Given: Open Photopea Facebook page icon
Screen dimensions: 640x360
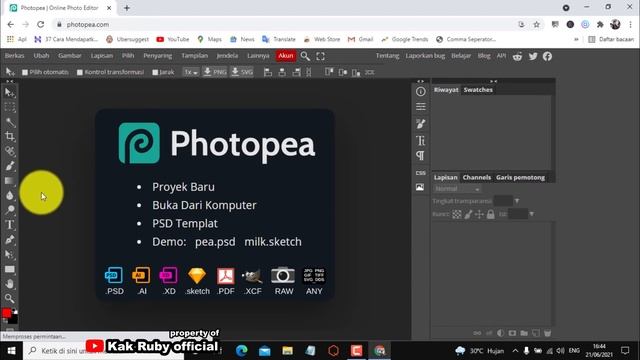Looking at the screenshot, I should tap(547, 56).
